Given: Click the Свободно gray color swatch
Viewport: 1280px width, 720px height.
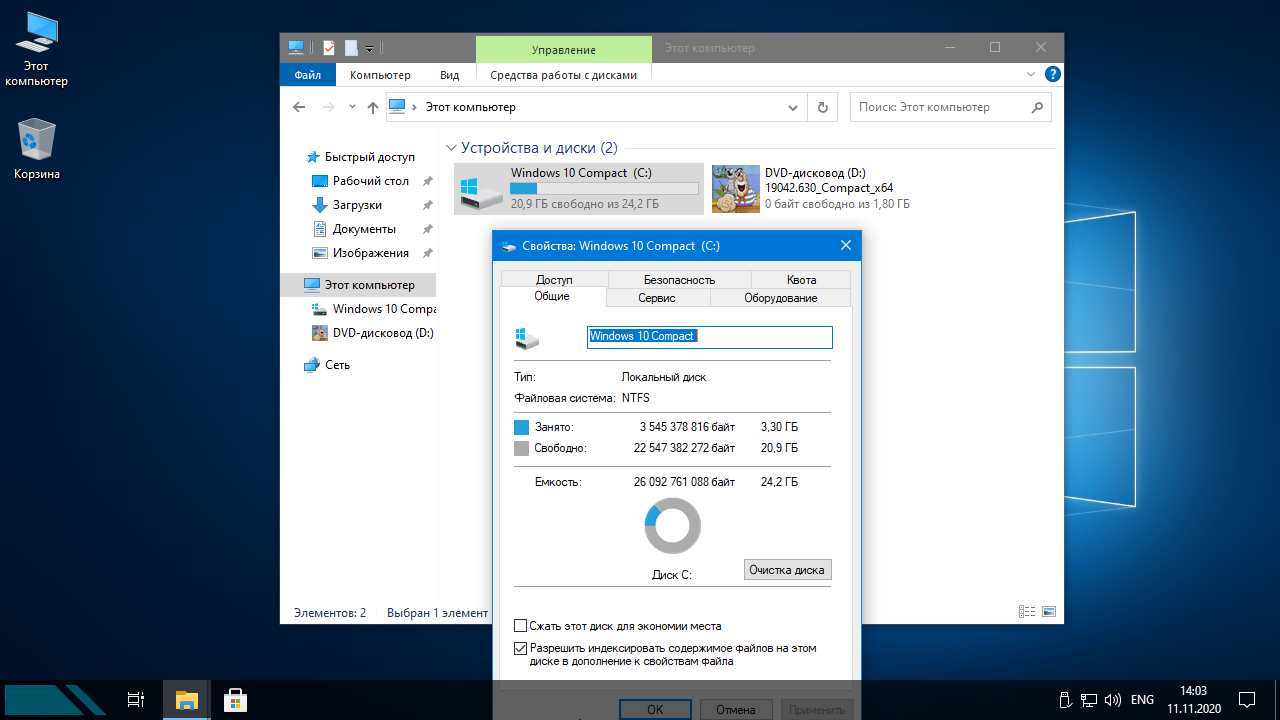Looking at the screenshot, I should 521,449.
